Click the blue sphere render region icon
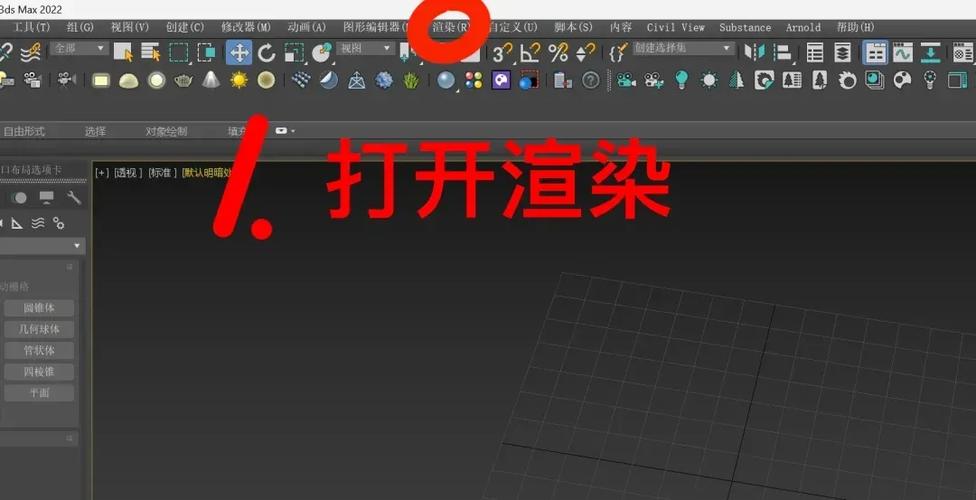 528,80
